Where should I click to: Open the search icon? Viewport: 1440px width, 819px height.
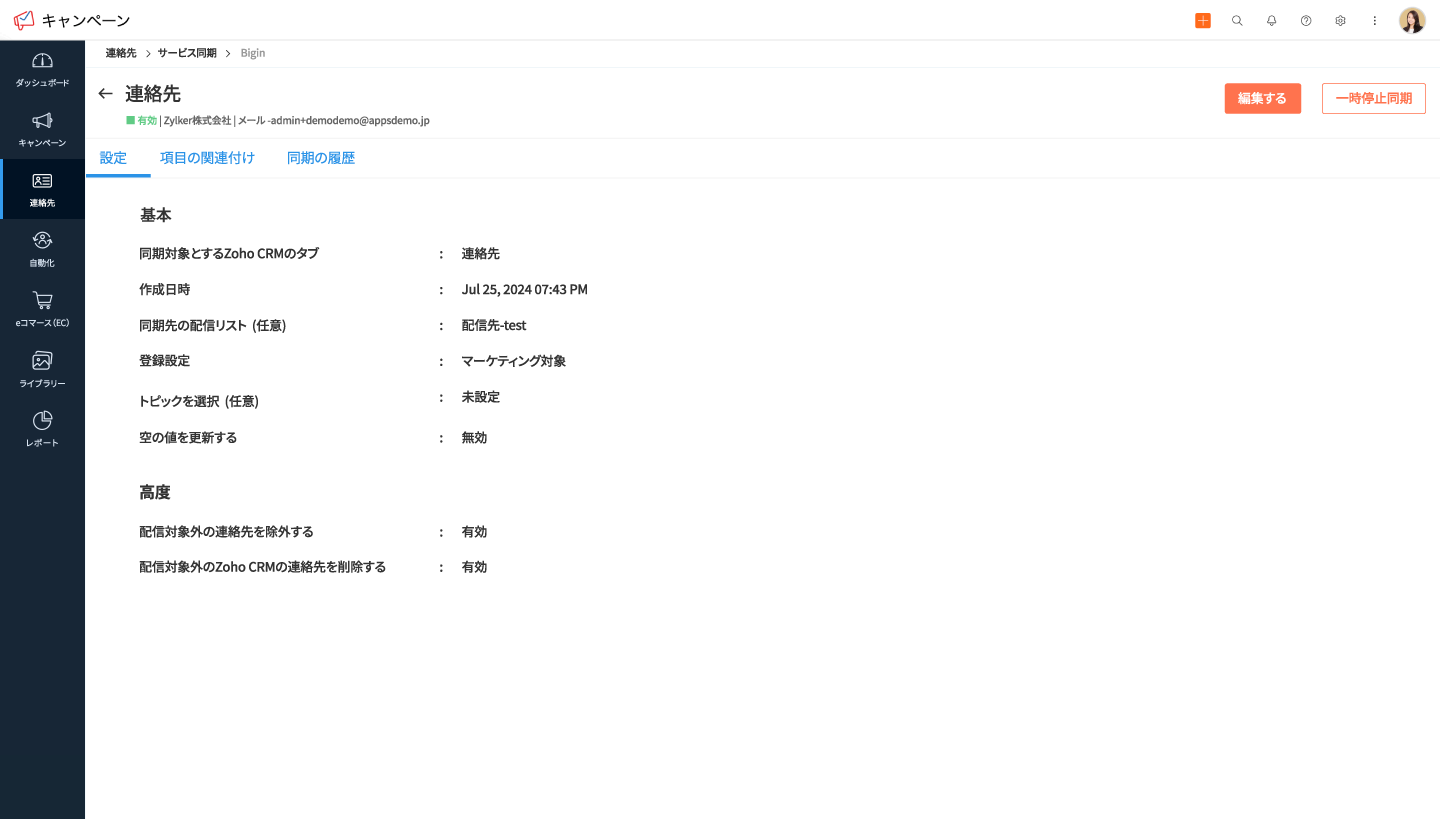[x=1237, y=20]
